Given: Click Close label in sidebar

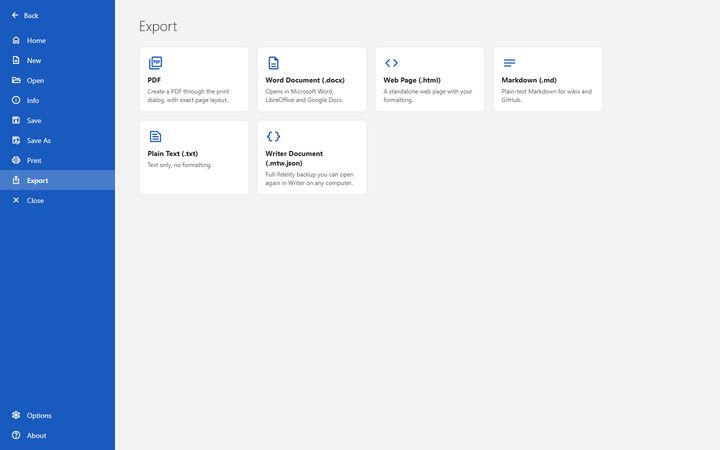Looking at the screenshot, I should coord(35,201).
